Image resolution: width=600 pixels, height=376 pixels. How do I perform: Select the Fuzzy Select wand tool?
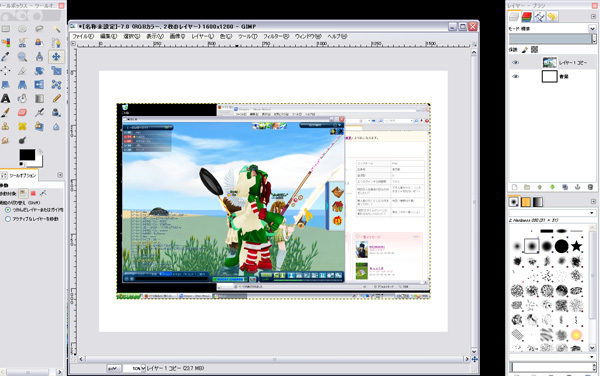56,29
